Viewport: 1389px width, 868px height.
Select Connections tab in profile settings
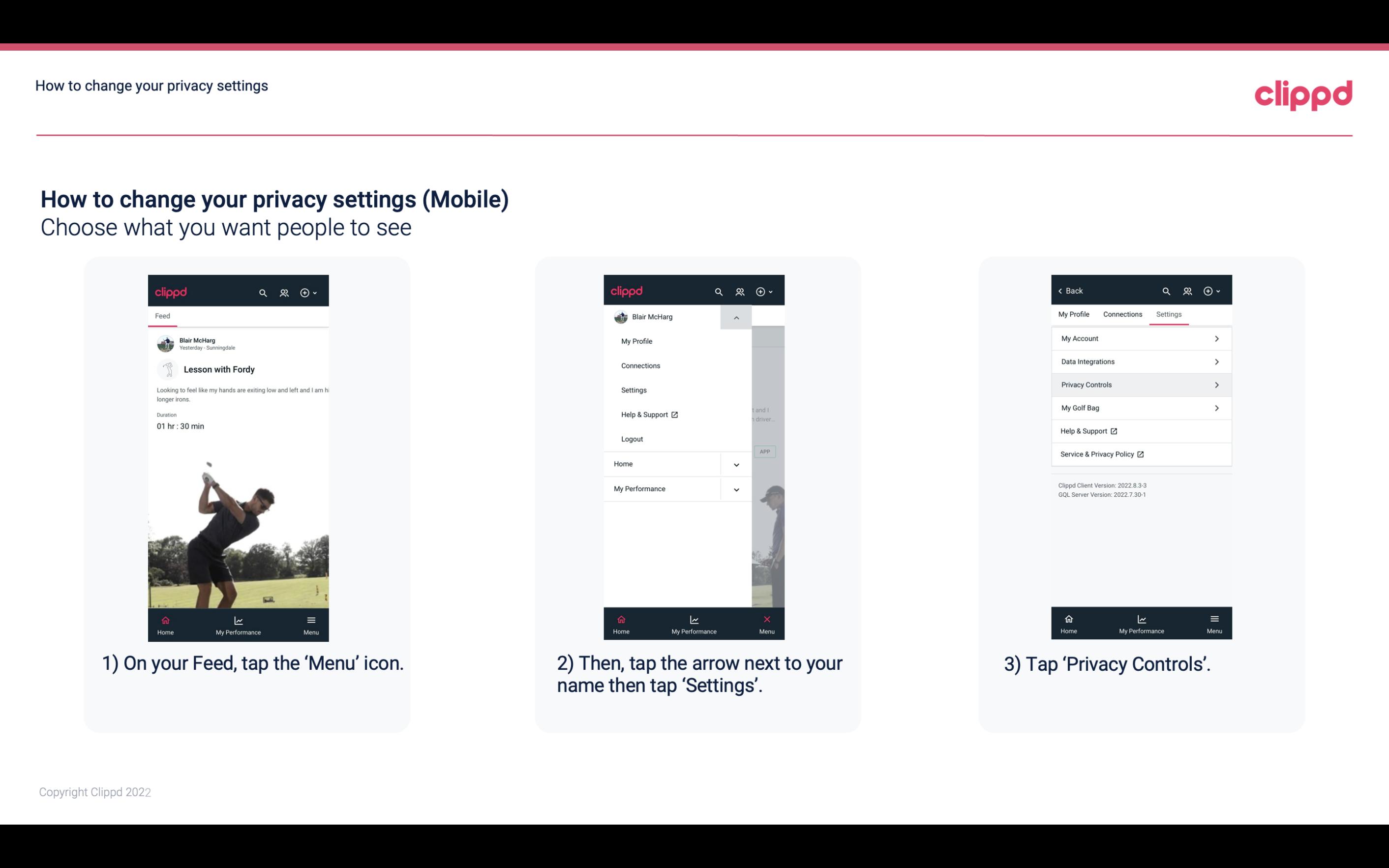[1121, 314]
